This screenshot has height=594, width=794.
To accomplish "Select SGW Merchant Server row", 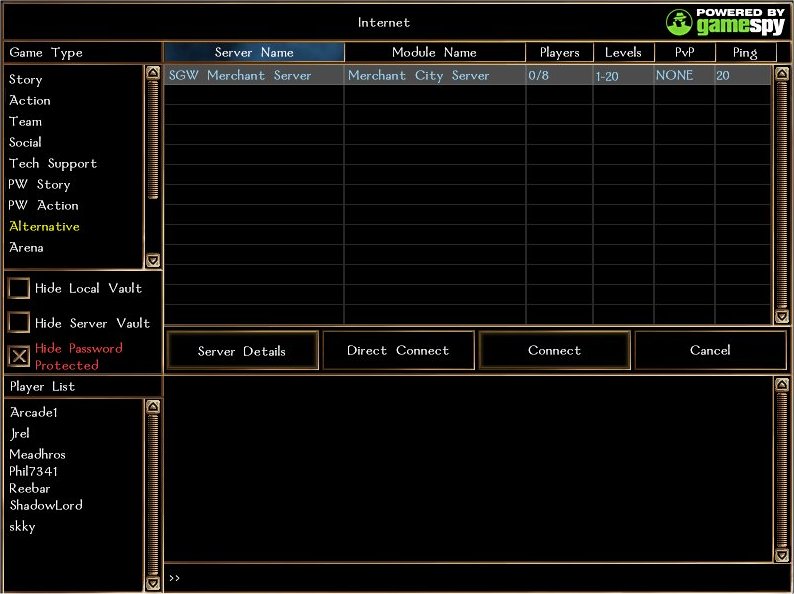I will coord(468,75).
